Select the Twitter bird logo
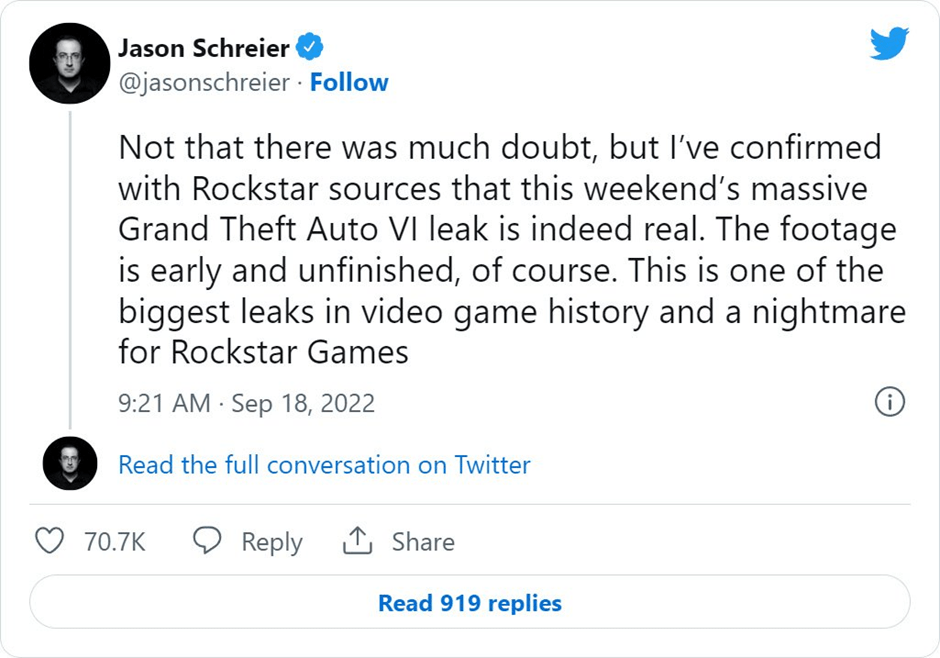Image resolution: width=940 pixels, height=658 pixels. click(x=888, y=44)
